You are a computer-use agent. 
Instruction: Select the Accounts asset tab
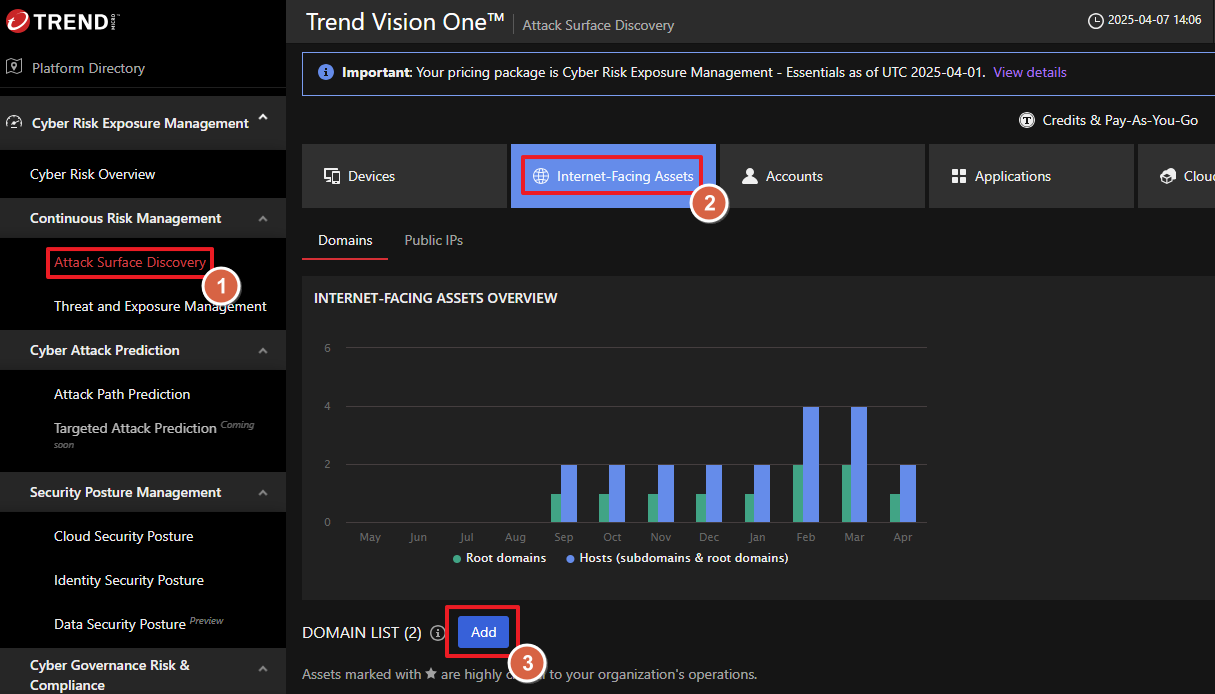[821, 176]
